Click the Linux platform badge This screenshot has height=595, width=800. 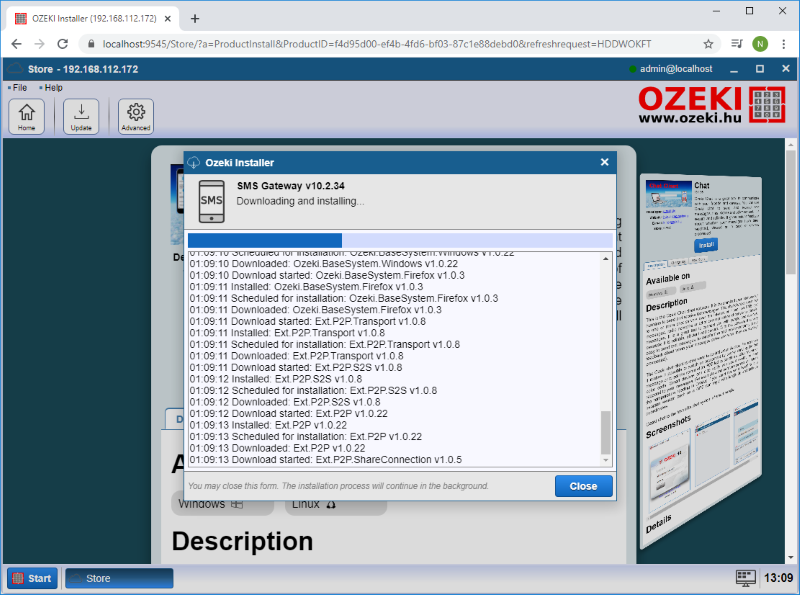(x=336, y=504)
